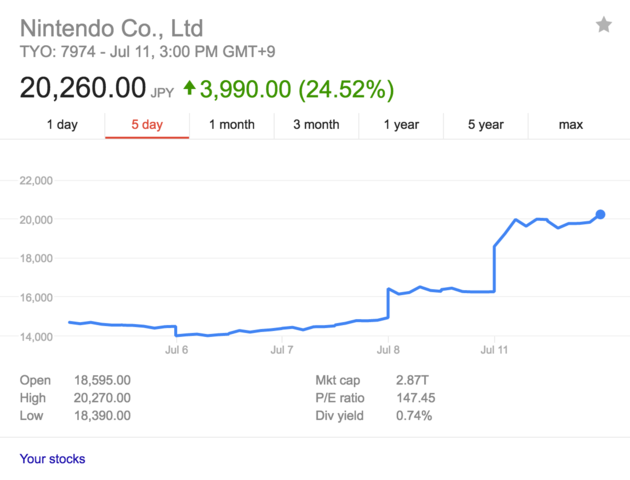Click the blue endpoint dot on chart
Viewport: 630px width, 480px height.
(600, 214)
